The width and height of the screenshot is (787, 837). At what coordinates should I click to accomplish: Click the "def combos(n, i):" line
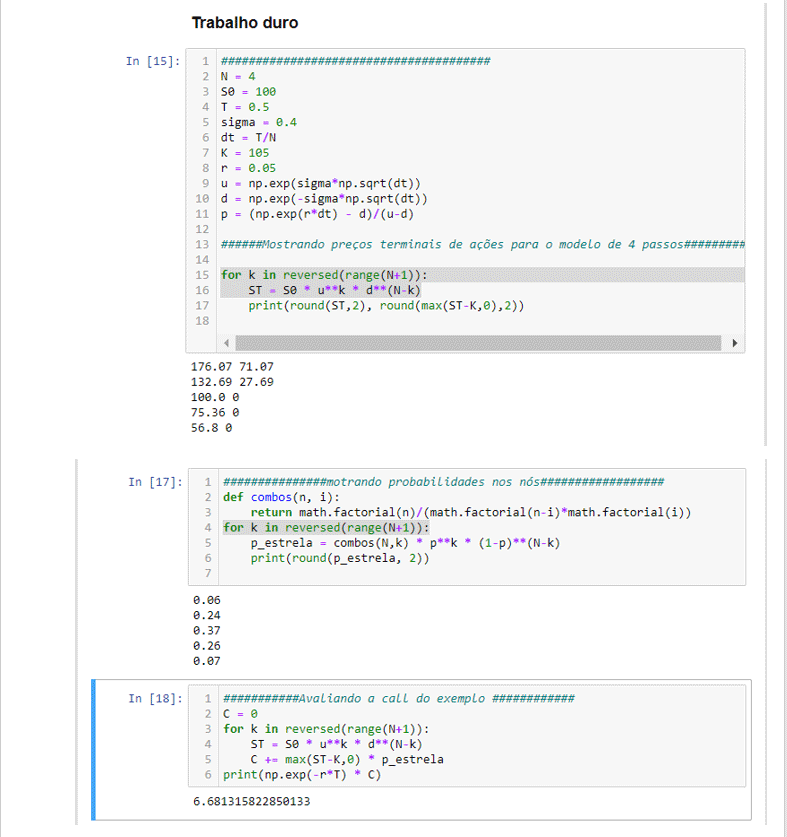[x=281, y=497]
